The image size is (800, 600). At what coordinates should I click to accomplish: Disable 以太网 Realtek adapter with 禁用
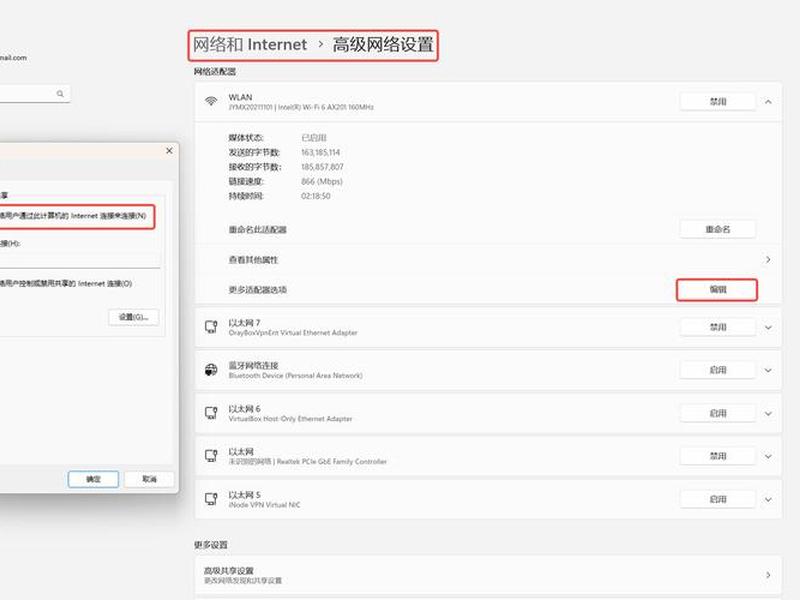tap(718, 456)
